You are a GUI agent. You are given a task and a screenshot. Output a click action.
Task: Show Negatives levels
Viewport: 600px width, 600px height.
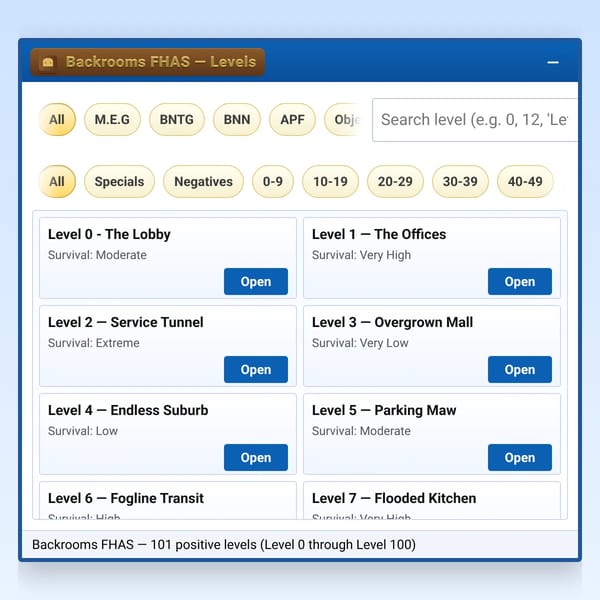click(203, 181)
